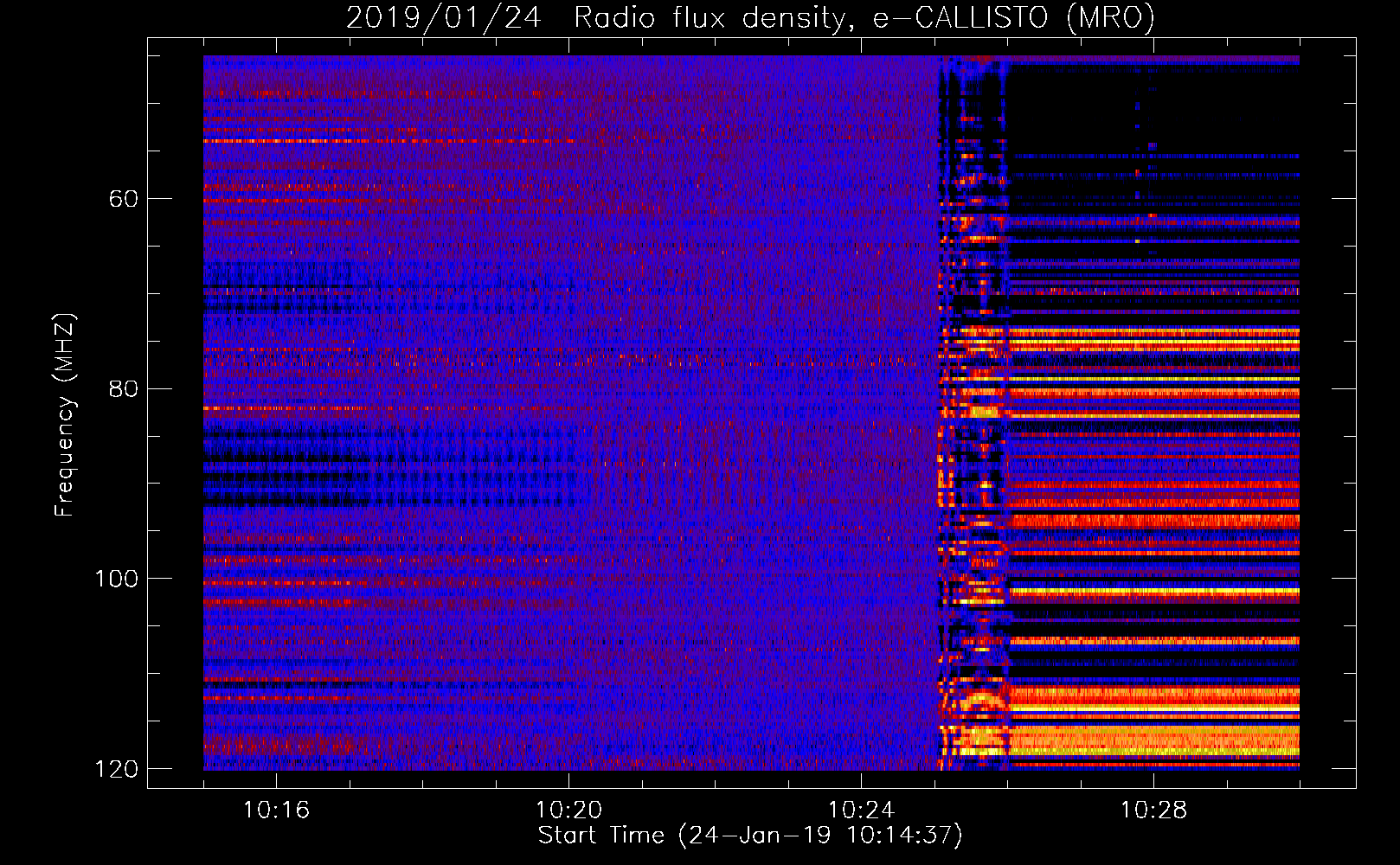The height and width of the screenshot is (865, 1400).
Task: Click the '60' frequency tick label
Action: (124, 199)
